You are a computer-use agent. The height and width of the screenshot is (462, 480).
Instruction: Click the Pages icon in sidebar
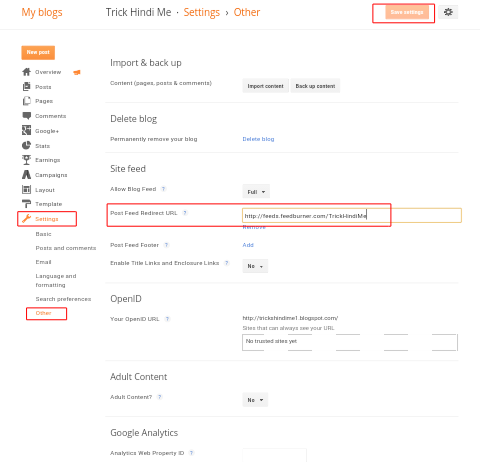26,101
